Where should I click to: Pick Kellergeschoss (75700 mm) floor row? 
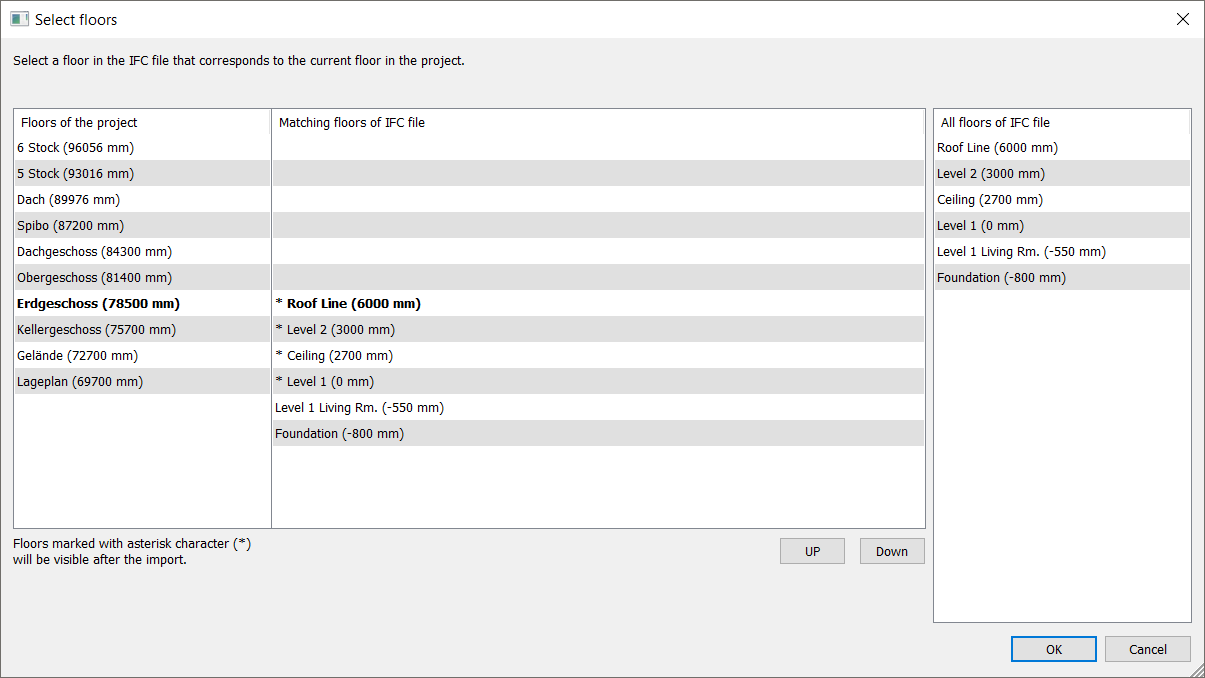click(142, 329)
